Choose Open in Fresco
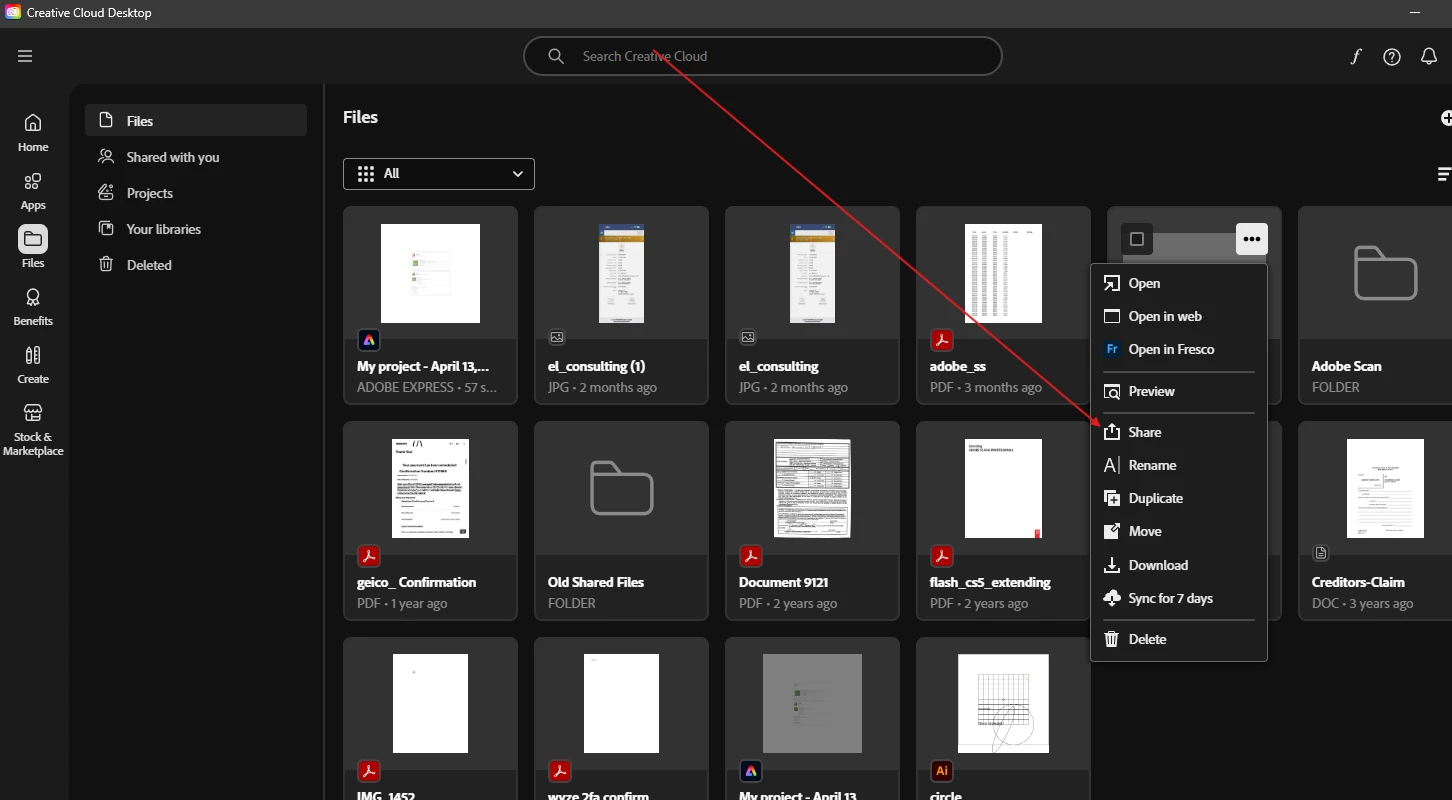Viewport: 1452px width, 800px height. coord(1179,349)
